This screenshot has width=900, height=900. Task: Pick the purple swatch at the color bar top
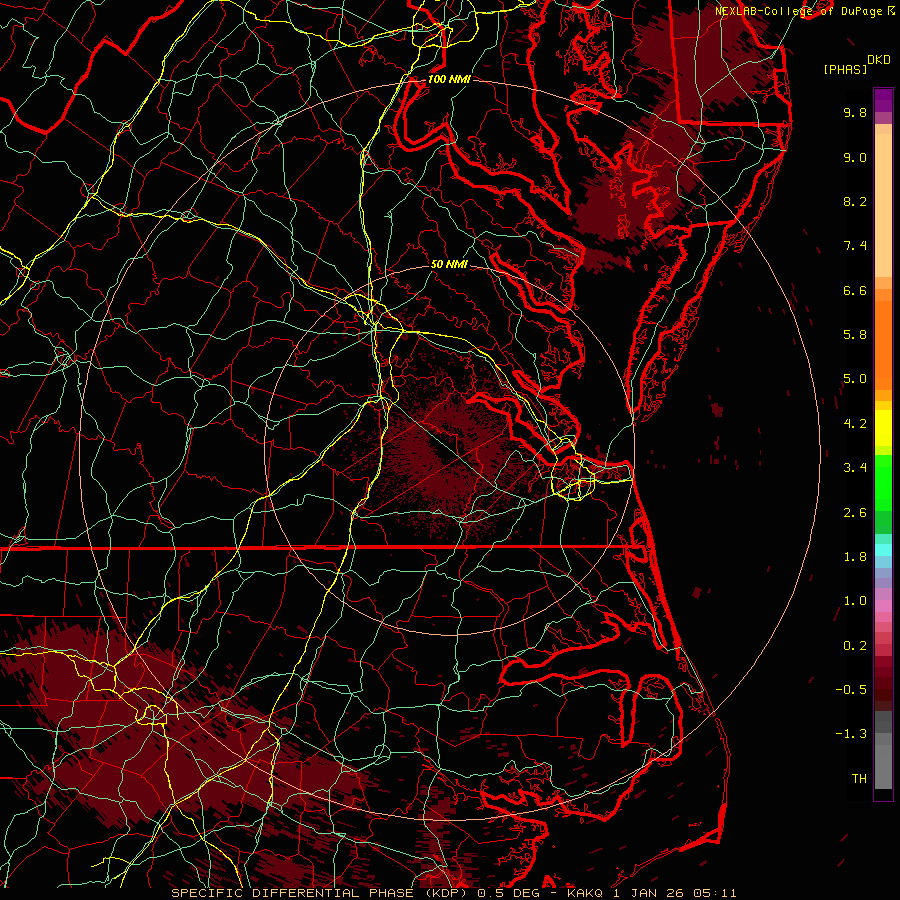(883, 101)
